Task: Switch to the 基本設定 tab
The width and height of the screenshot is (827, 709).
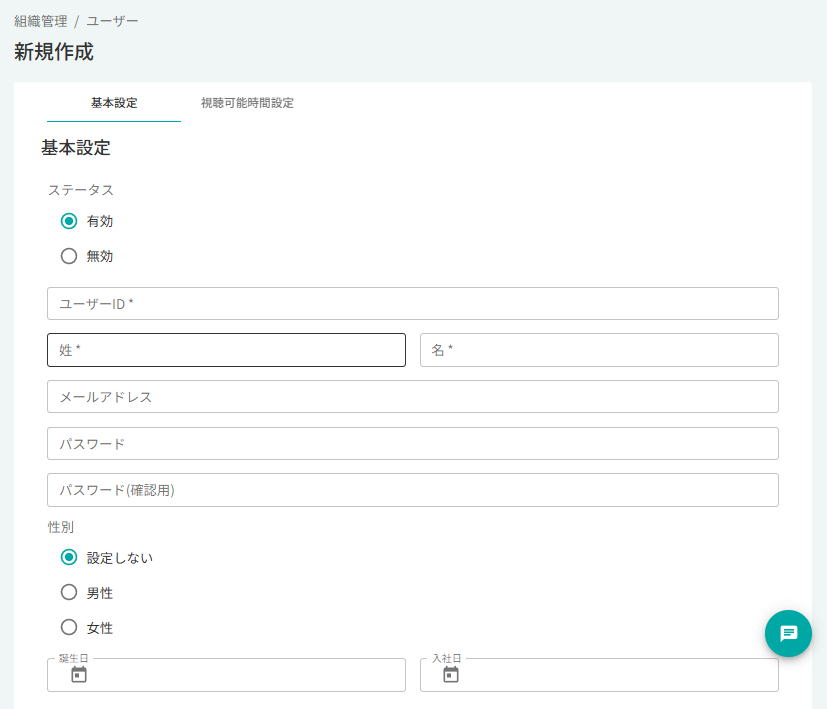Action: point(114,103)
